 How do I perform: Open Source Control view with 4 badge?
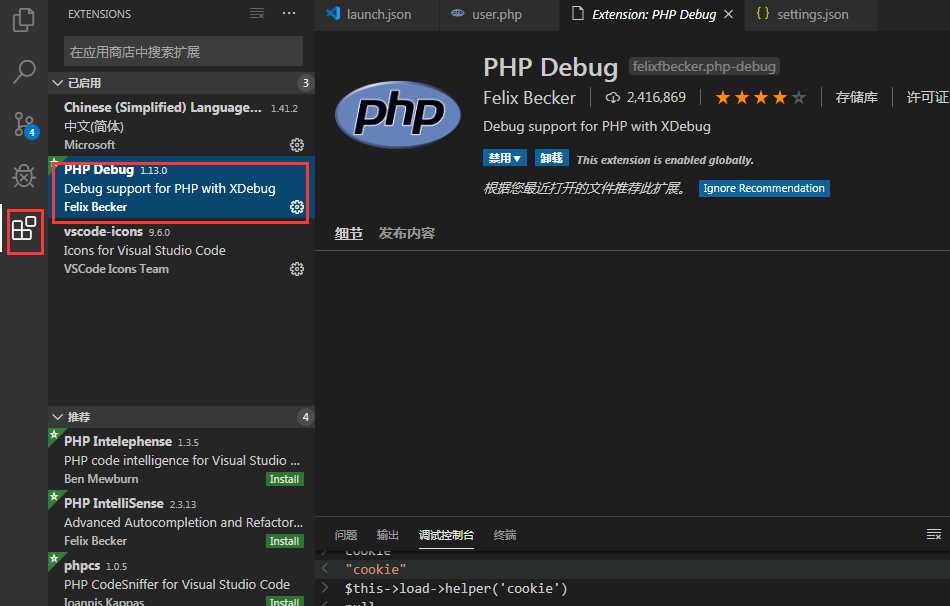[x=24, y=124]
